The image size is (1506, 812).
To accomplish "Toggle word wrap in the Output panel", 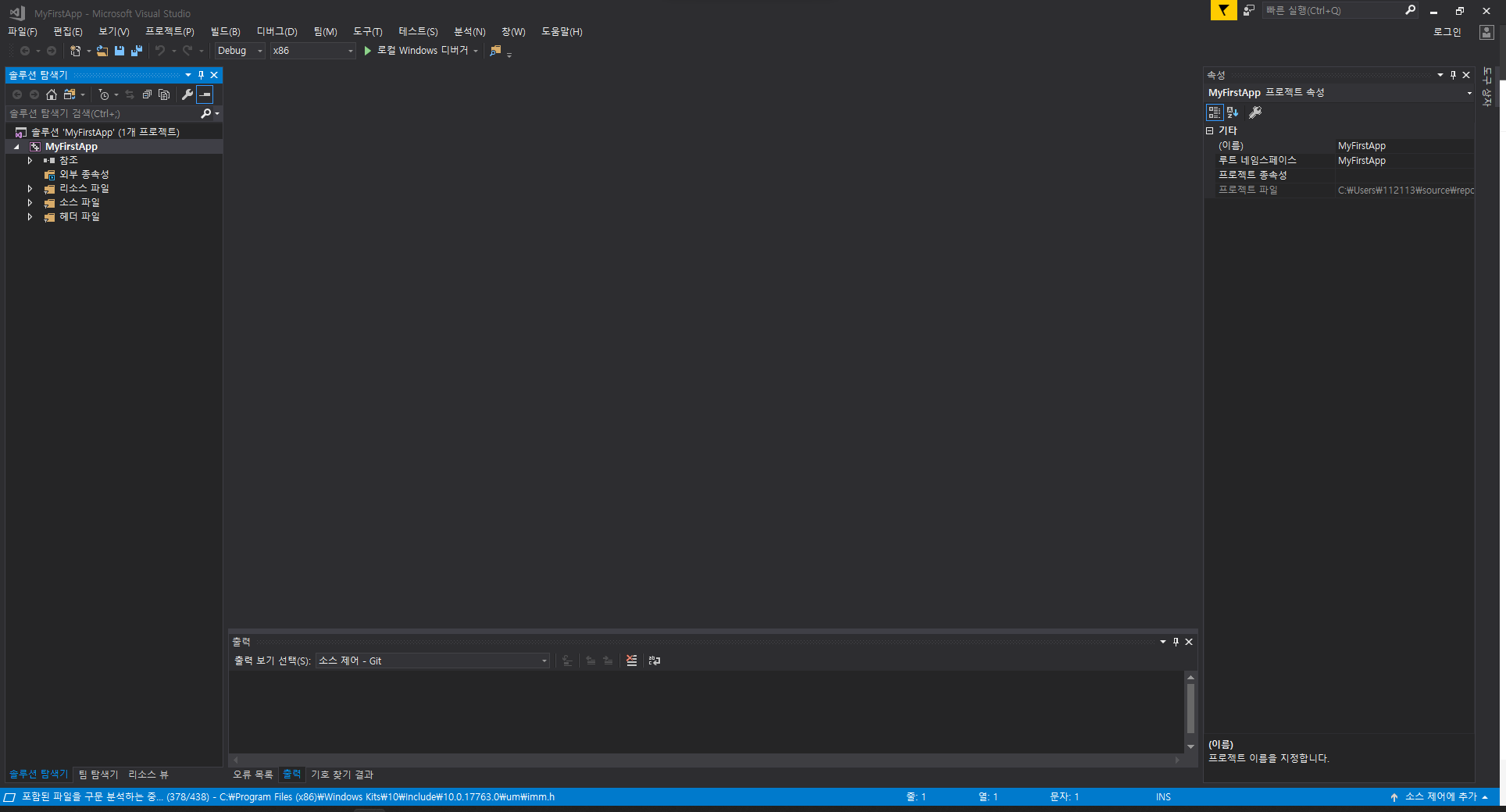I will click(655, 661).
